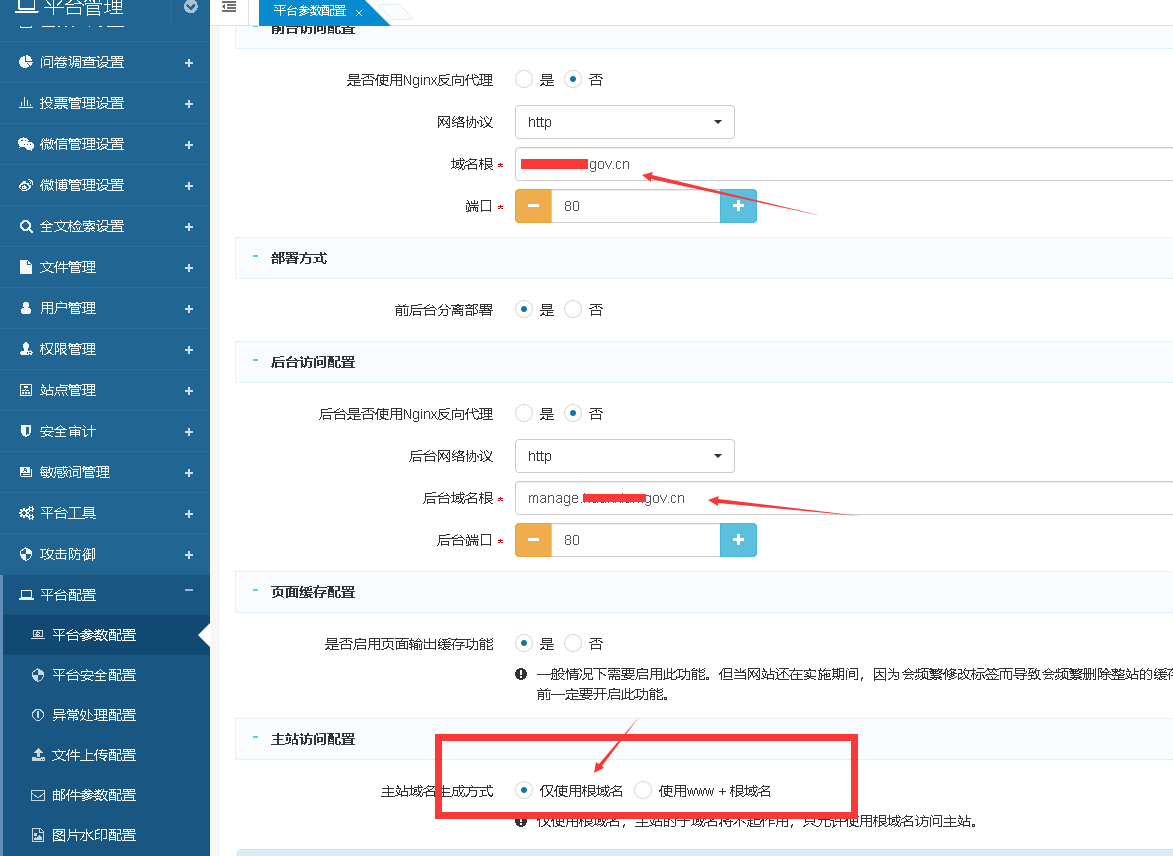Click the 微信管理设置 WeChat icon

(26, 144)
